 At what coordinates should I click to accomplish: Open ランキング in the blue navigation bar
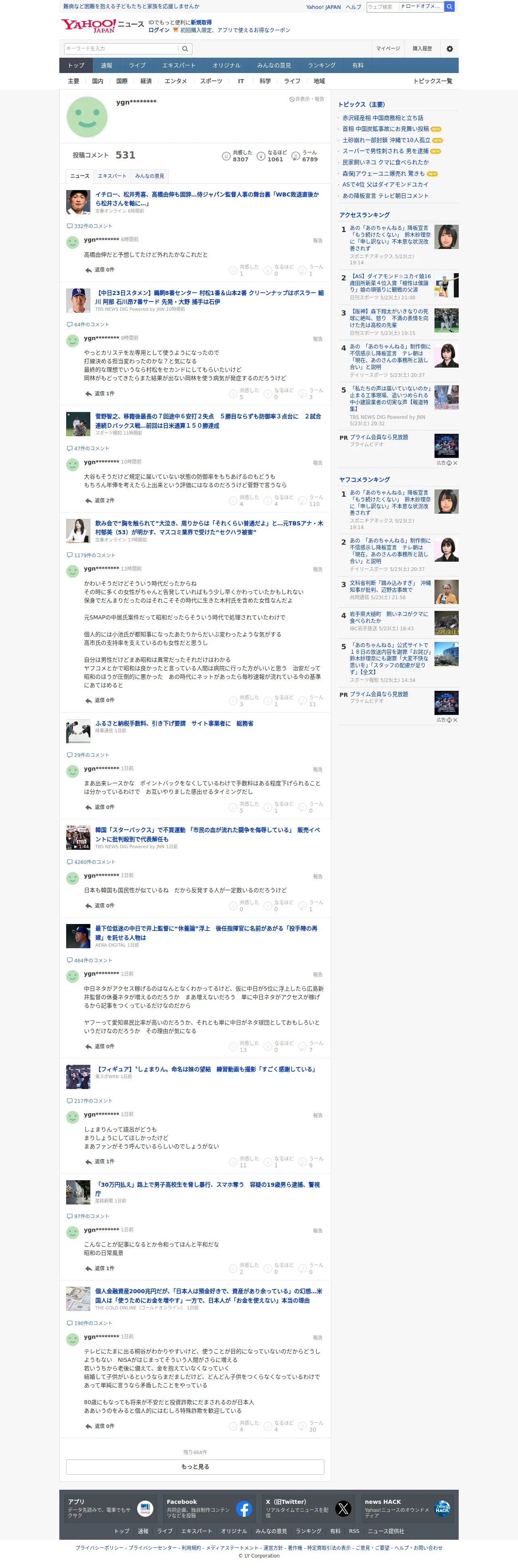[322, 66]
